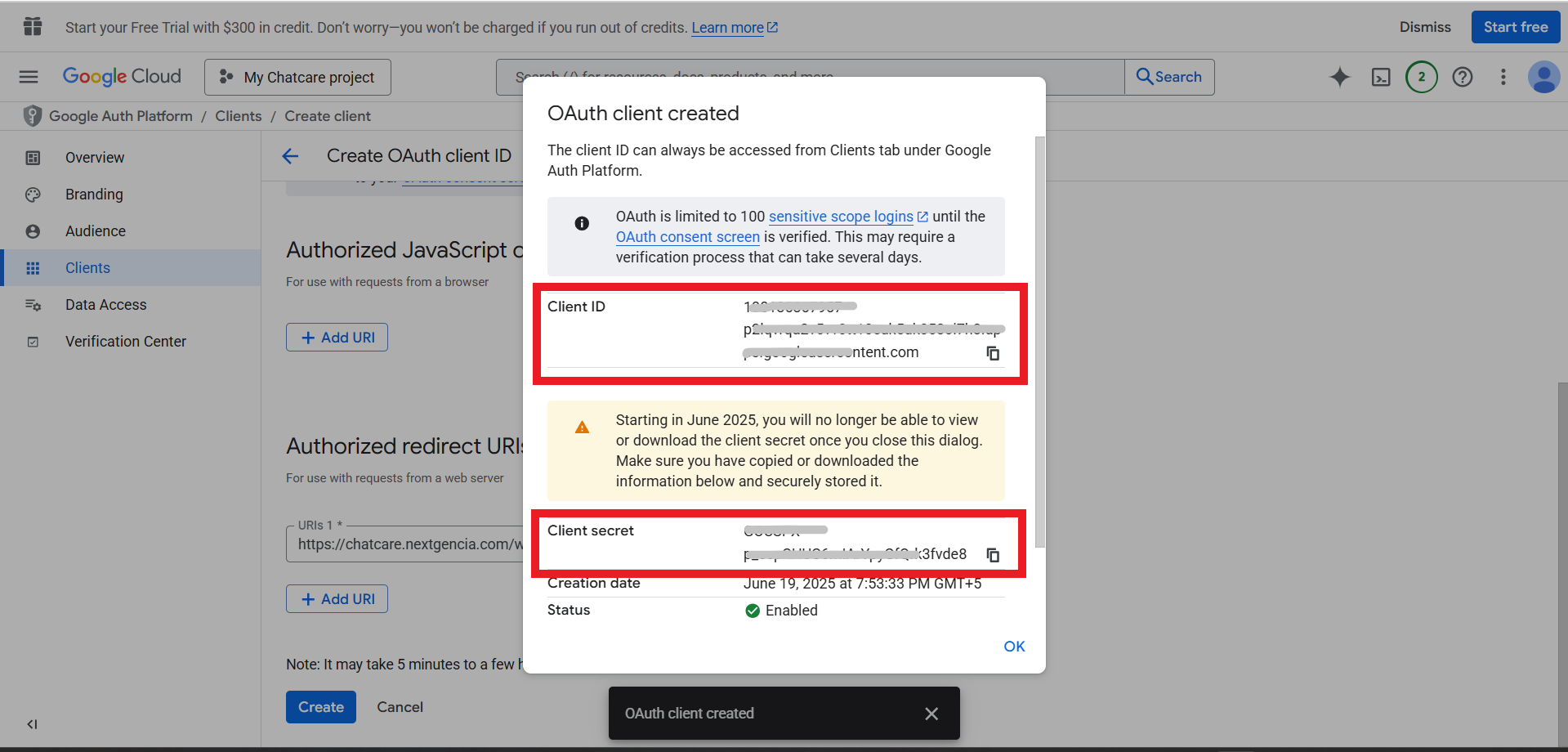Select Clients in the sidebar
The height and width of the screenshot is (752, 1568).
pos(131,268)
